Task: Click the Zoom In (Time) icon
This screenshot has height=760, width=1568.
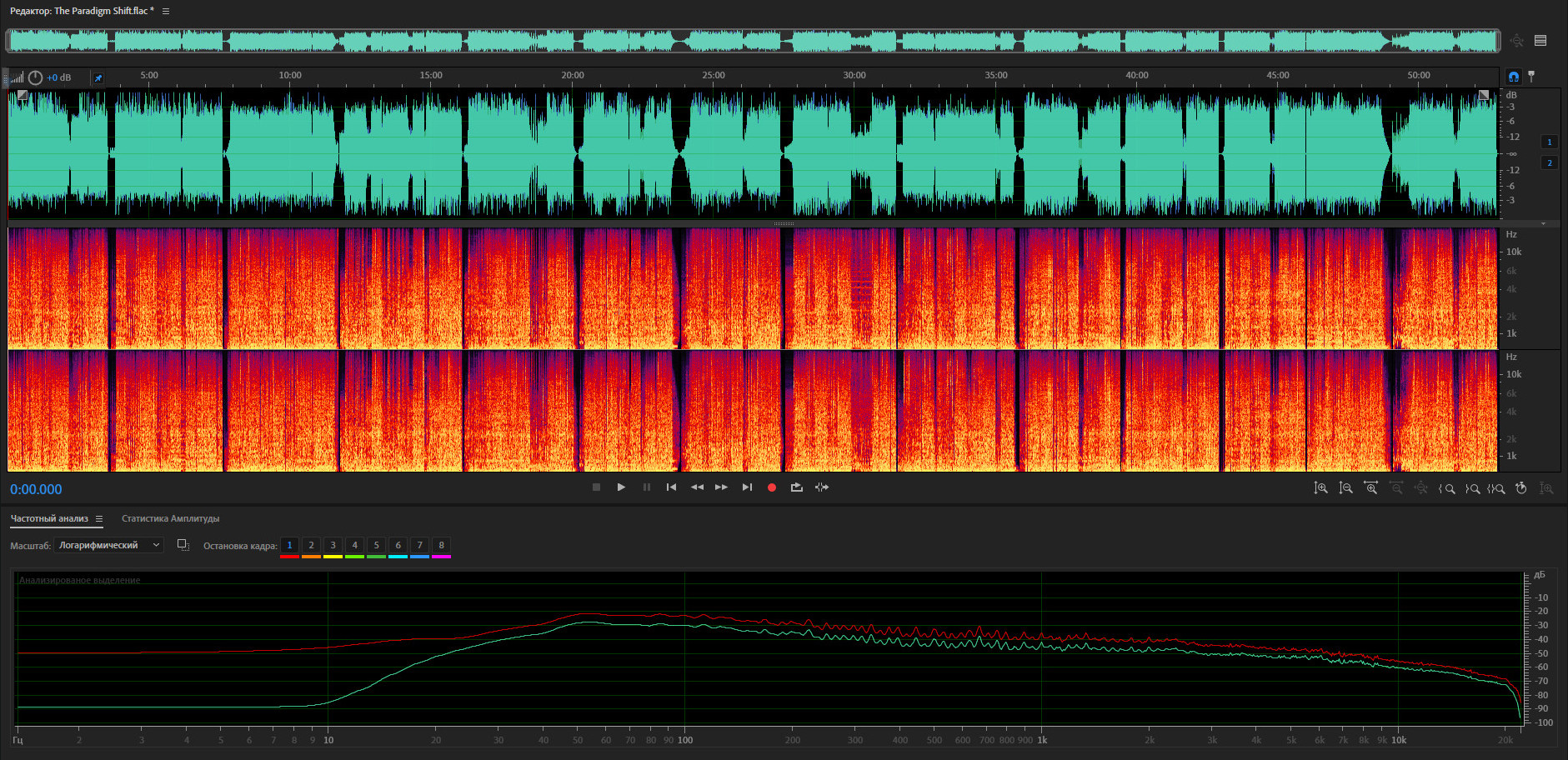Action: [1370, 488]
